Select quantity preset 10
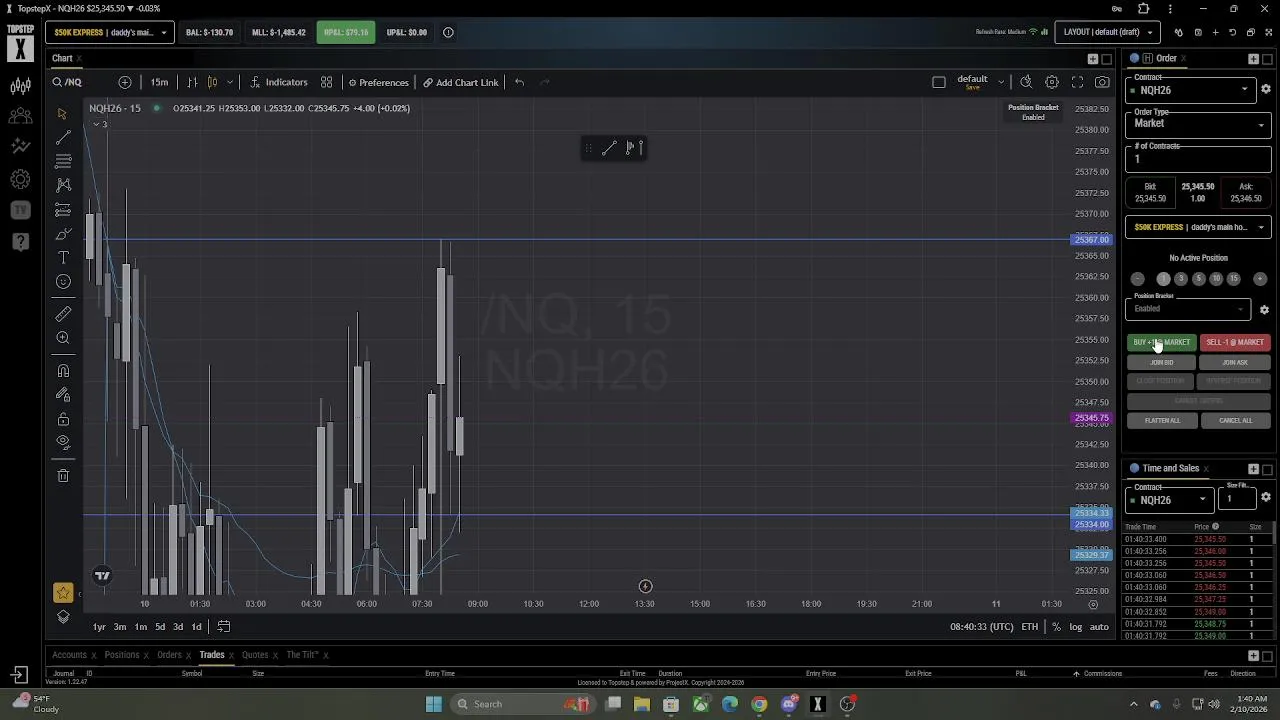Image resolution: width=1280 pixels, height=720 pixels. coord(1216,279)
